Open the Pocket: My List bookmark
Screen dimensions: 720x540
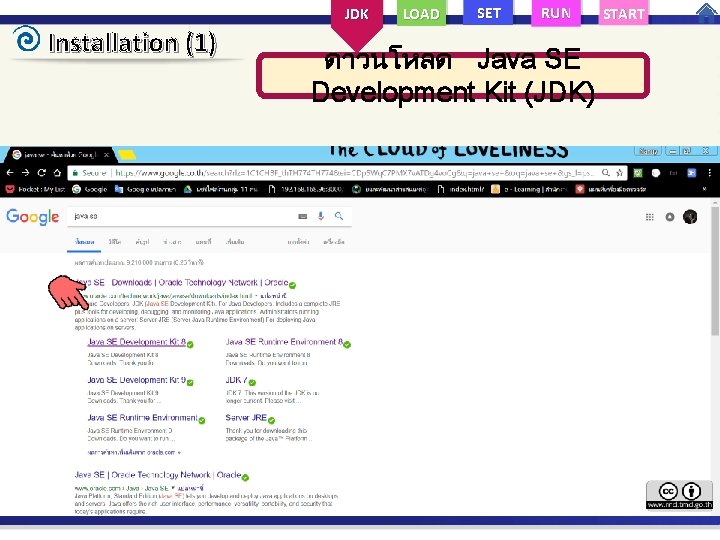(35, 189)
